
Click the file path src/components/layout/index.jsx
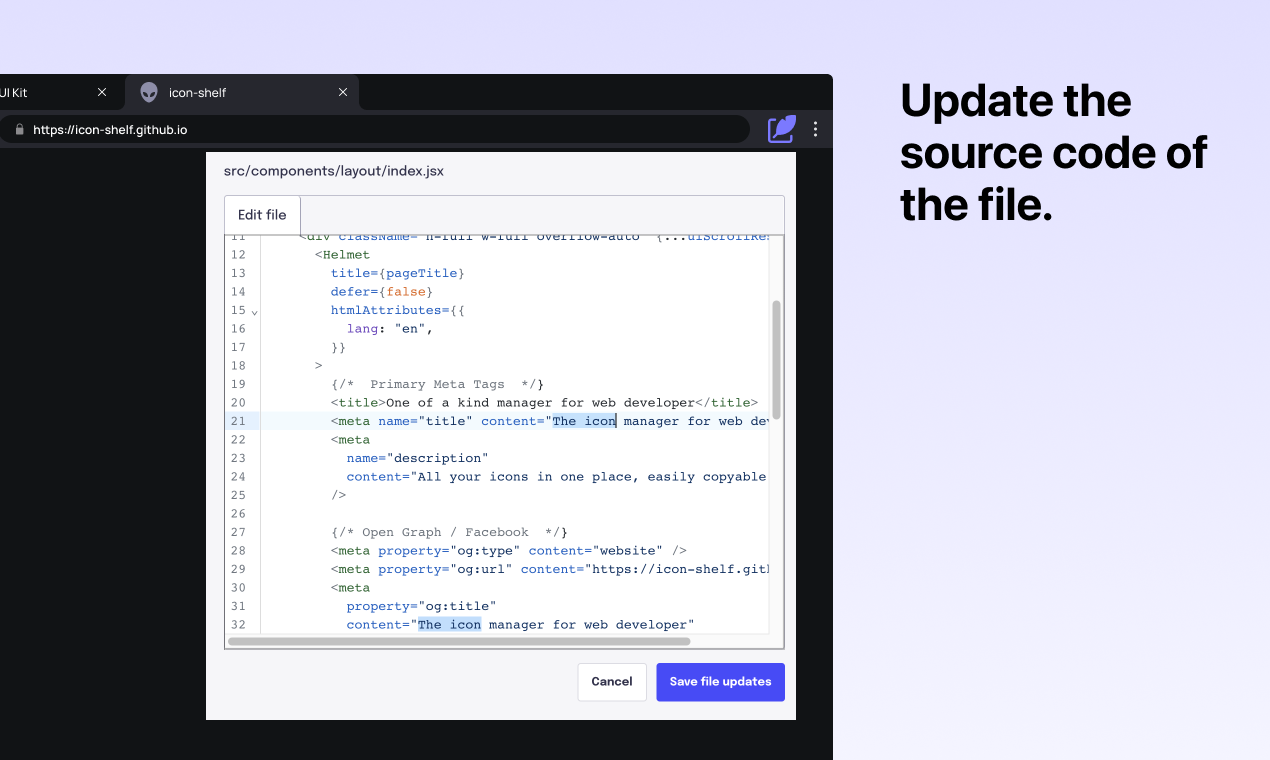coord(334,171)
